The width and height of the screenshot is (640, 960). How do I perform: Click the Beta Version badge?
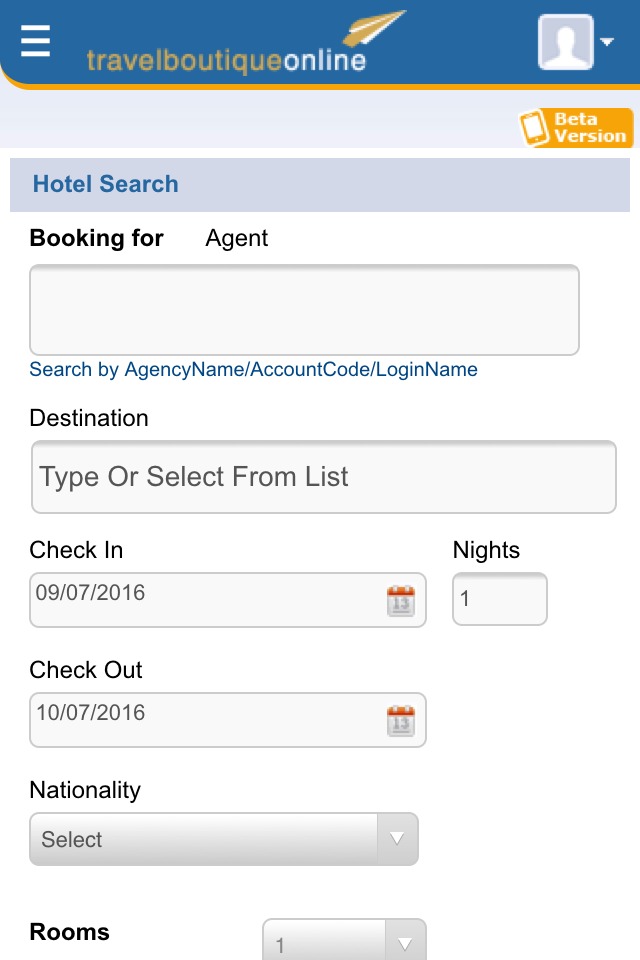[576, 127]
